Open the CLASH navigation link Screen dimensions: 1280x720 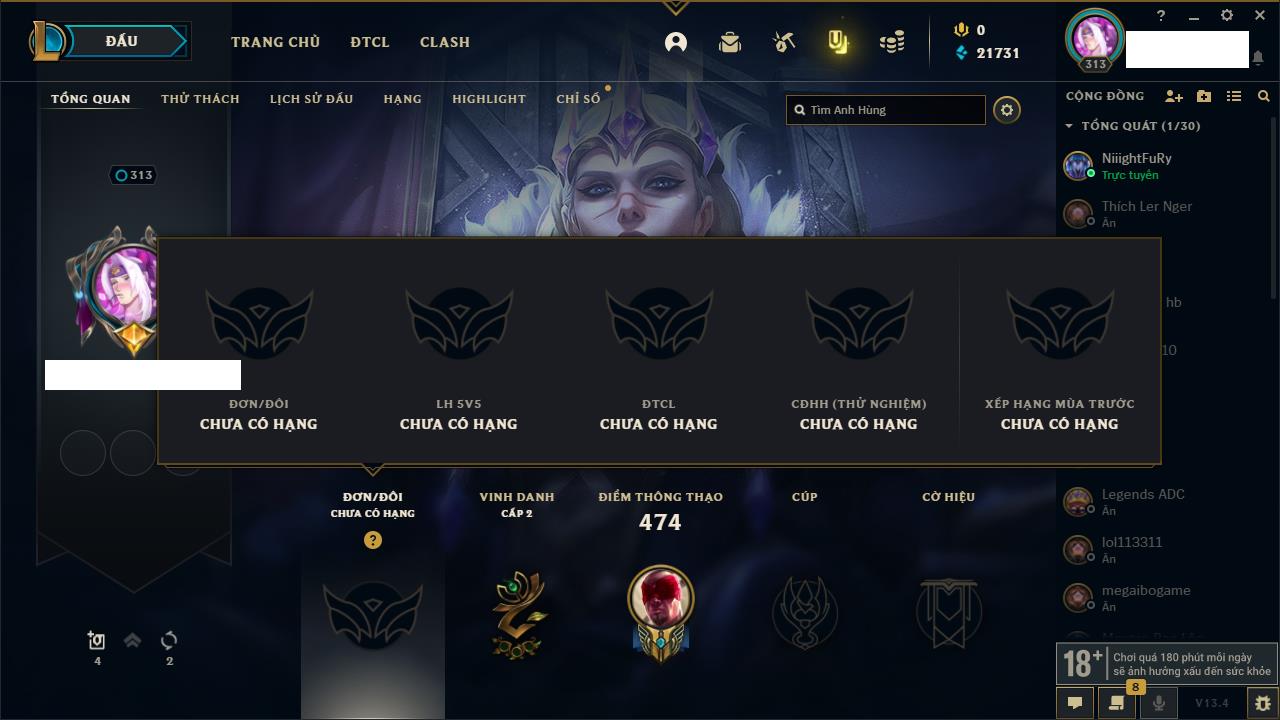tap(445, 42)
